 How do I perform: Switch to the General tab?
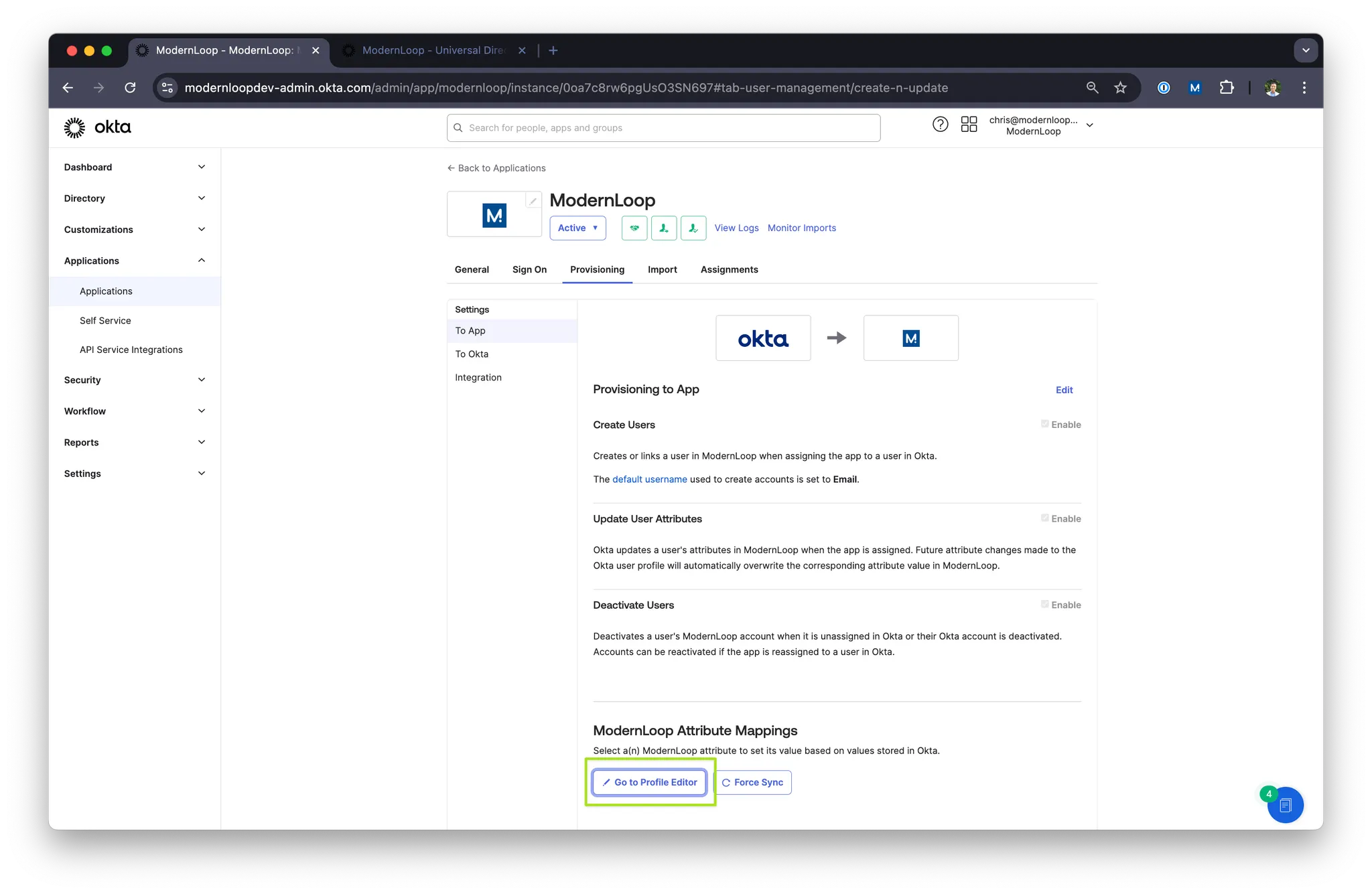click(472, 269)
